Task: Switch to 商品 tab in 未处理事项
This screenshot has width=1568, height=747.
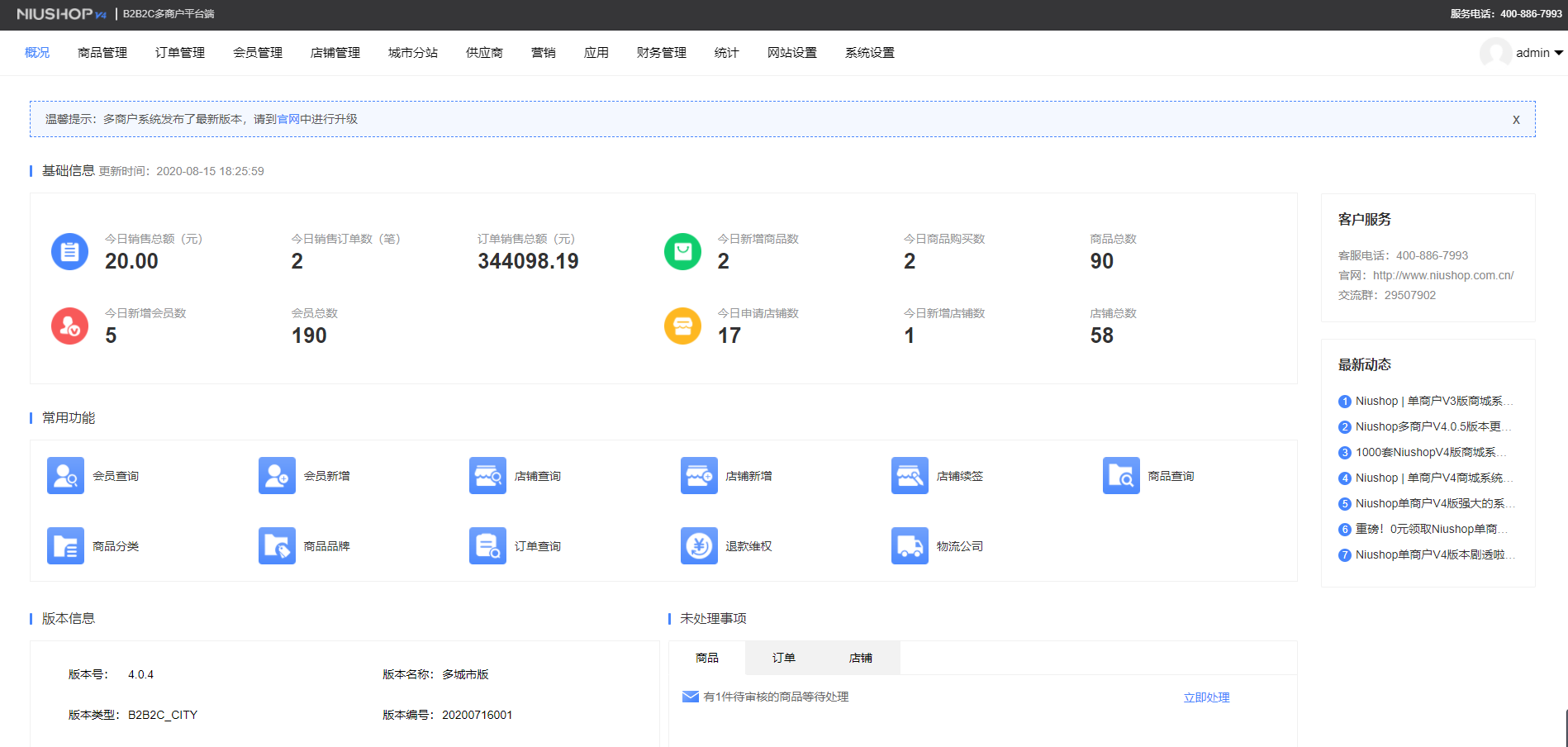Action: click(707, 658)
